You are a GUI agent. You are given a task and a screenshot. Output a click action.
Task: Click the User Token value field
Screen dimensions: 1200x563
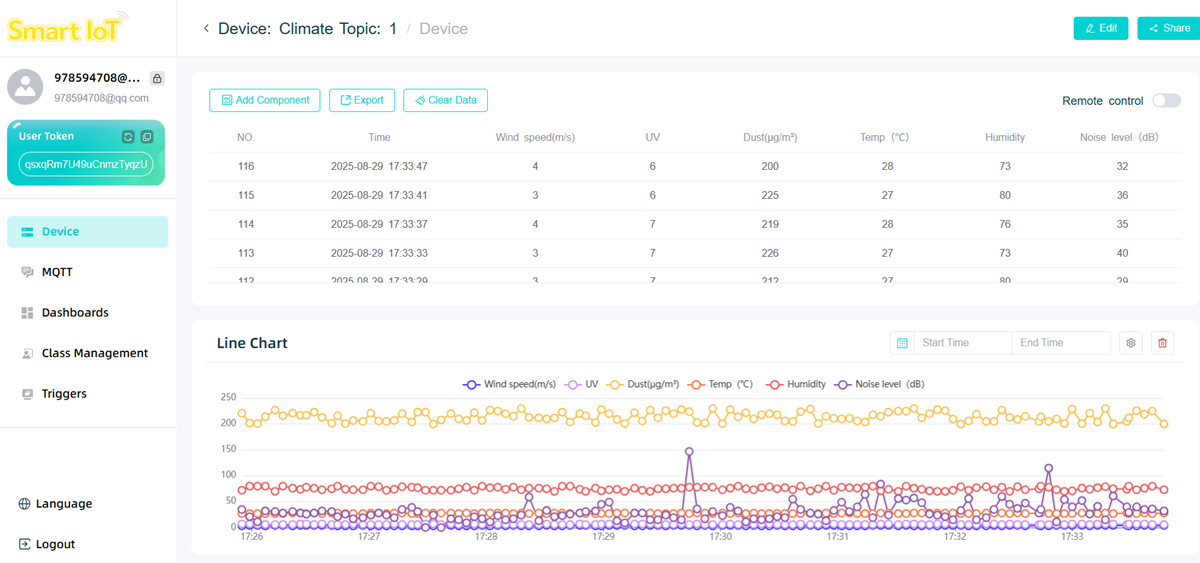pyautogui.click(x=86, y=164)
